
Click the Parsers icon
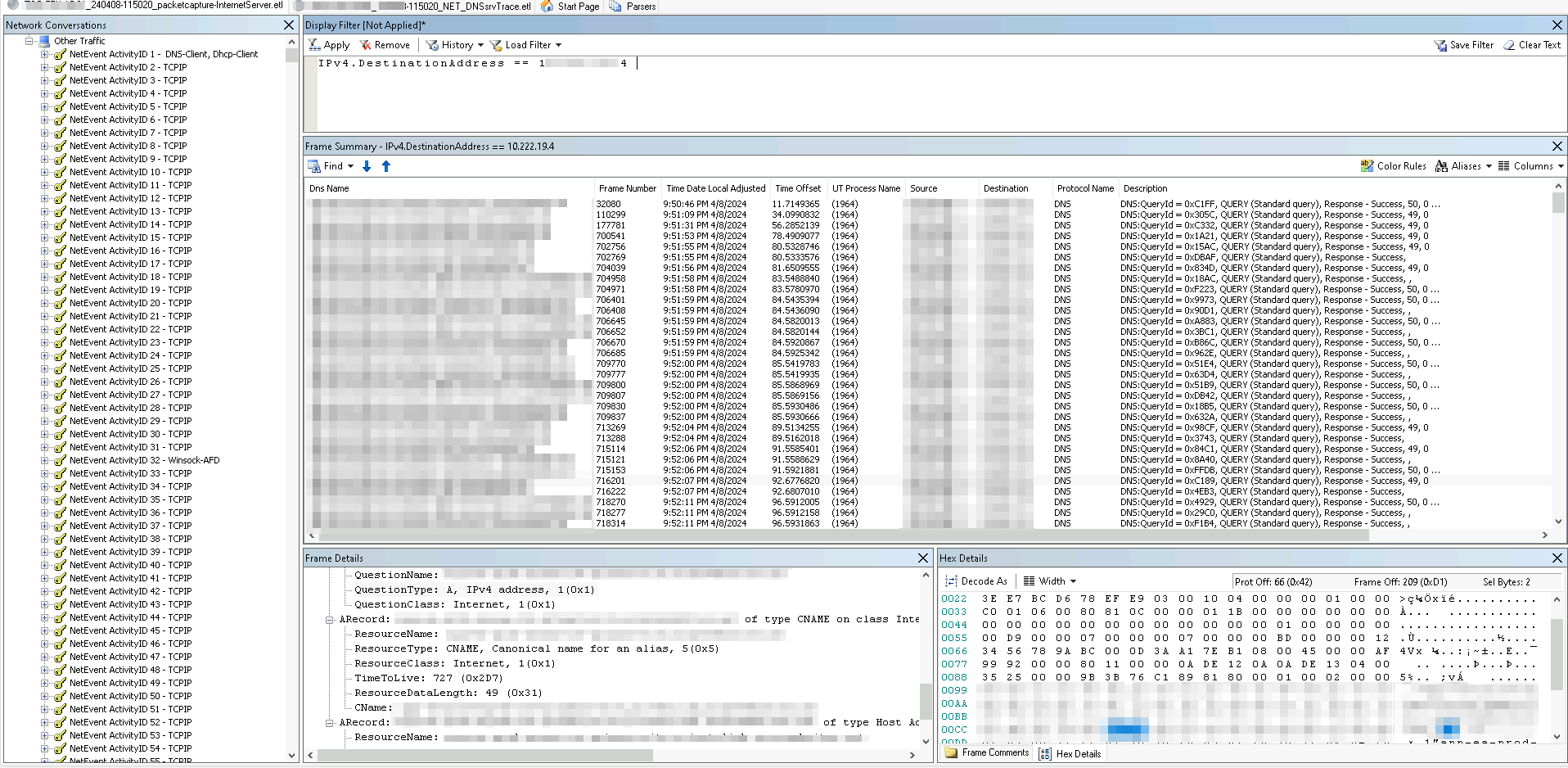[615, 6]
